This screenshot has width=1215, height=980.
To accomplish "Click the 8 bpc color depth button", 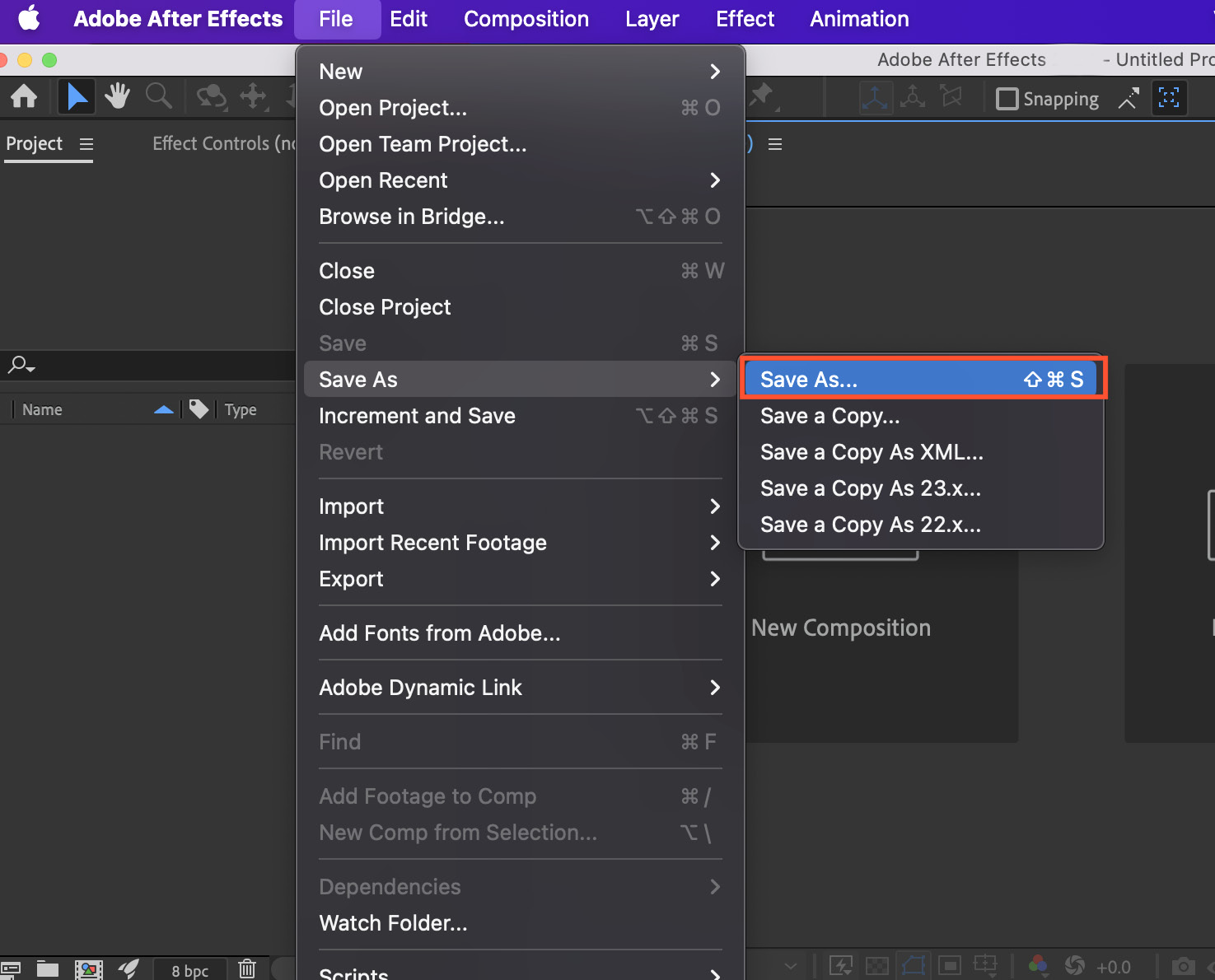I will coord(190,970).
